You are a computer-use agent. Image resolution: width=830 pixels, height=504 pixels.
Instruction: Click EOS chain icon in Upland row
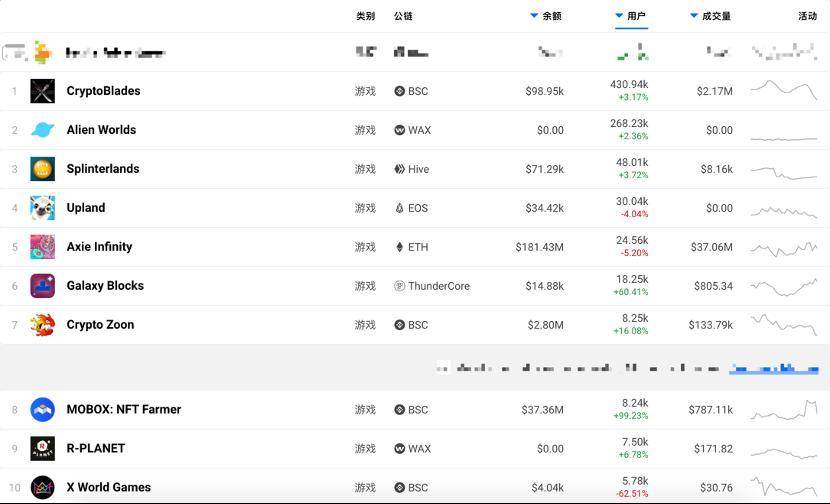pyautogui.click(x=400, y=208)
